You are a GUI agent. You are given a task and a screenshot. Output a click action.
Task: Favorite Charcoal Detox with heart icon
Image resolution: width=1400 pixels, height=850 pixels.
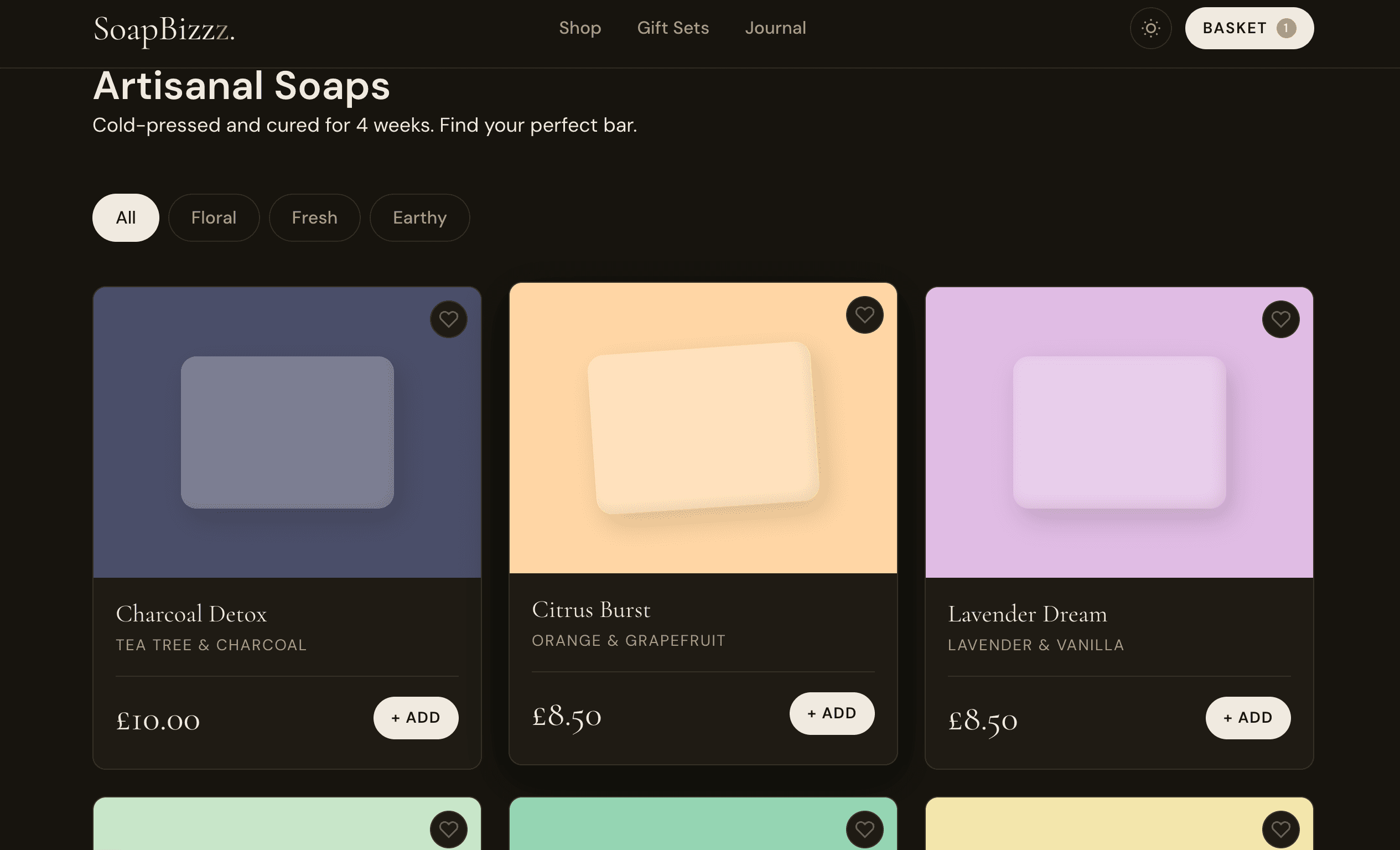pos(448,319)
